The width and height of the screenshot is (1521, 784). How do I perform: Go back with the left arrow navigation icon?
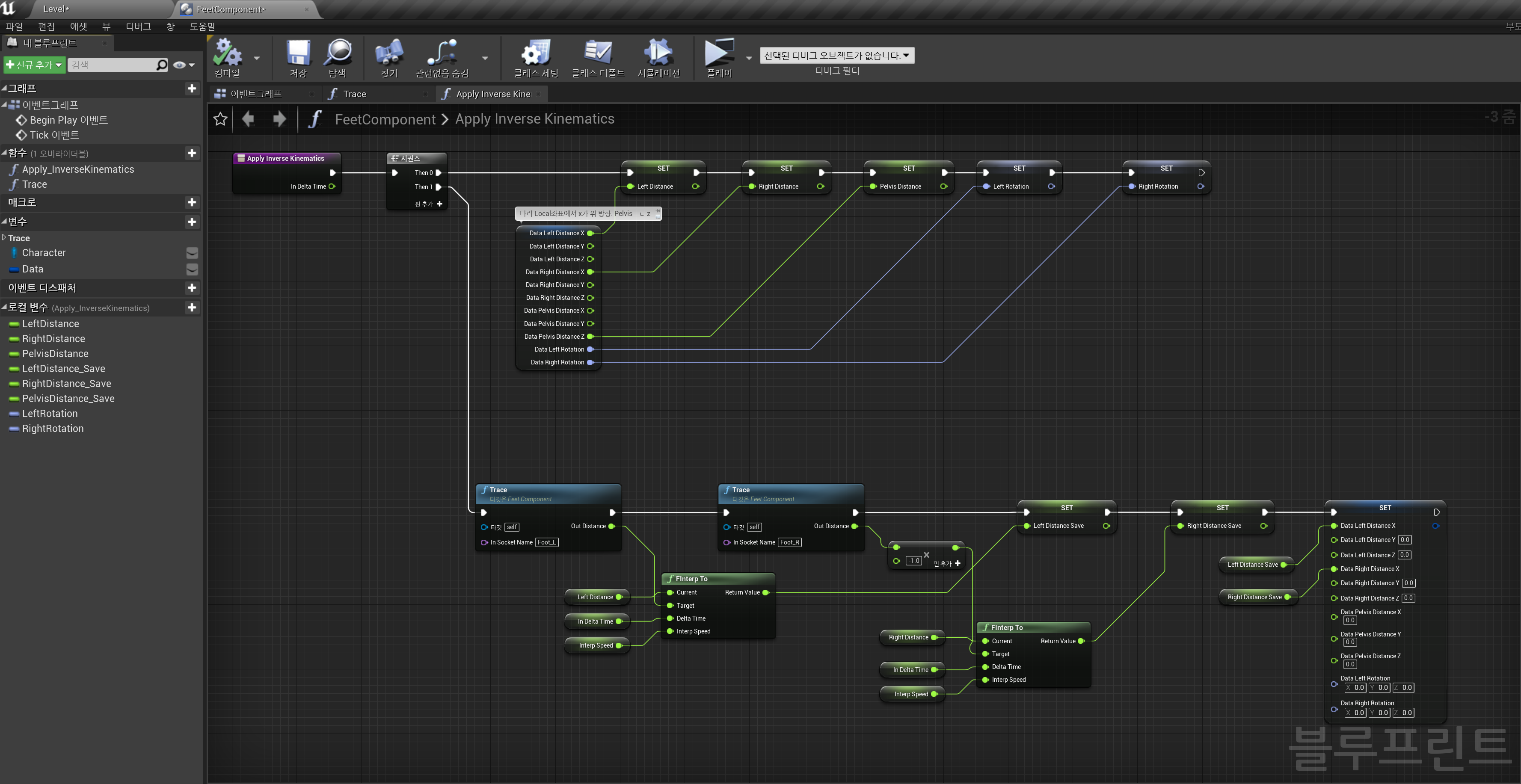[x=248, y=119]
